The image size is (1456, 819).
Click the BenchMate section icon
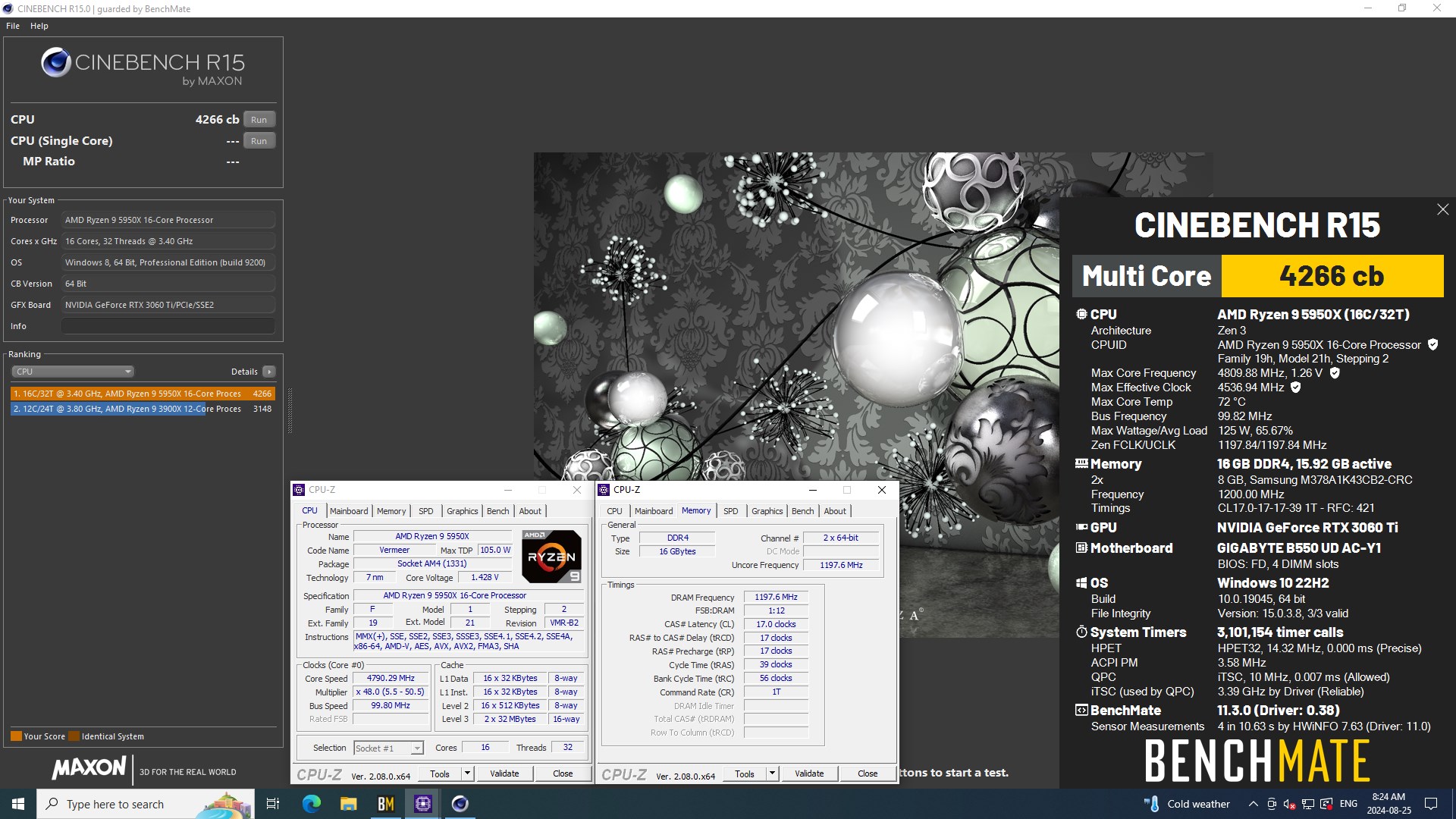tap(1081, 711)
